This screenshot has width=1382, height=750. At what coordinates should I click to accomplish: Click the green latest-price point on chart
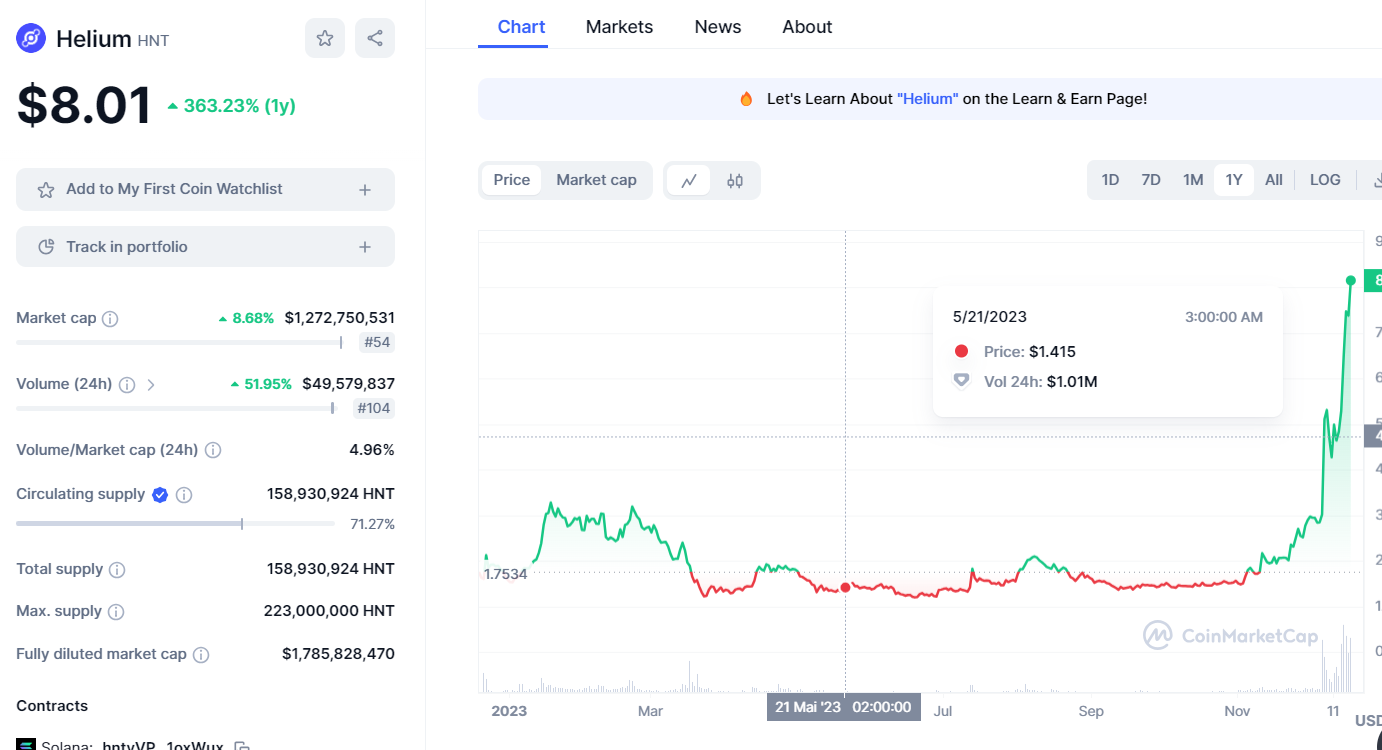pyautogui.click(x=1351, y=280)
